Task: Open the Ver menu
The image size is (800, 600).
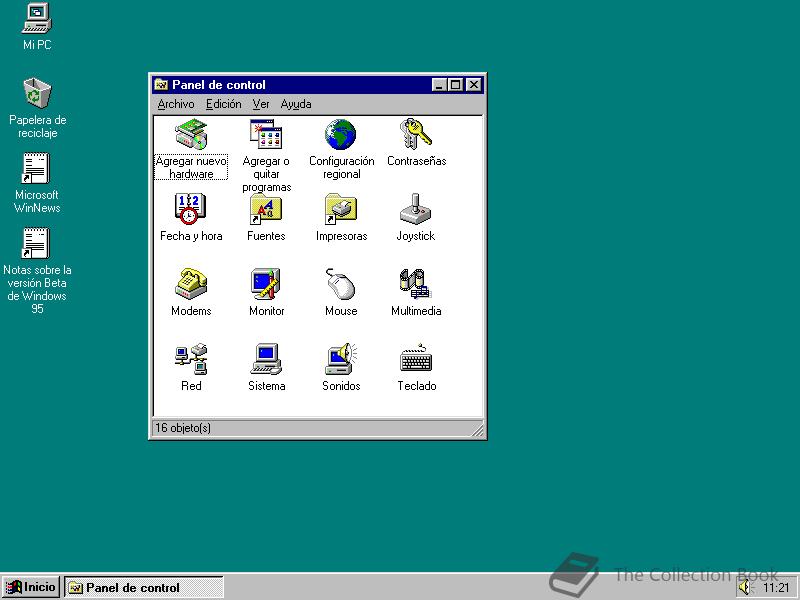Action: click(x=261, y=104)
